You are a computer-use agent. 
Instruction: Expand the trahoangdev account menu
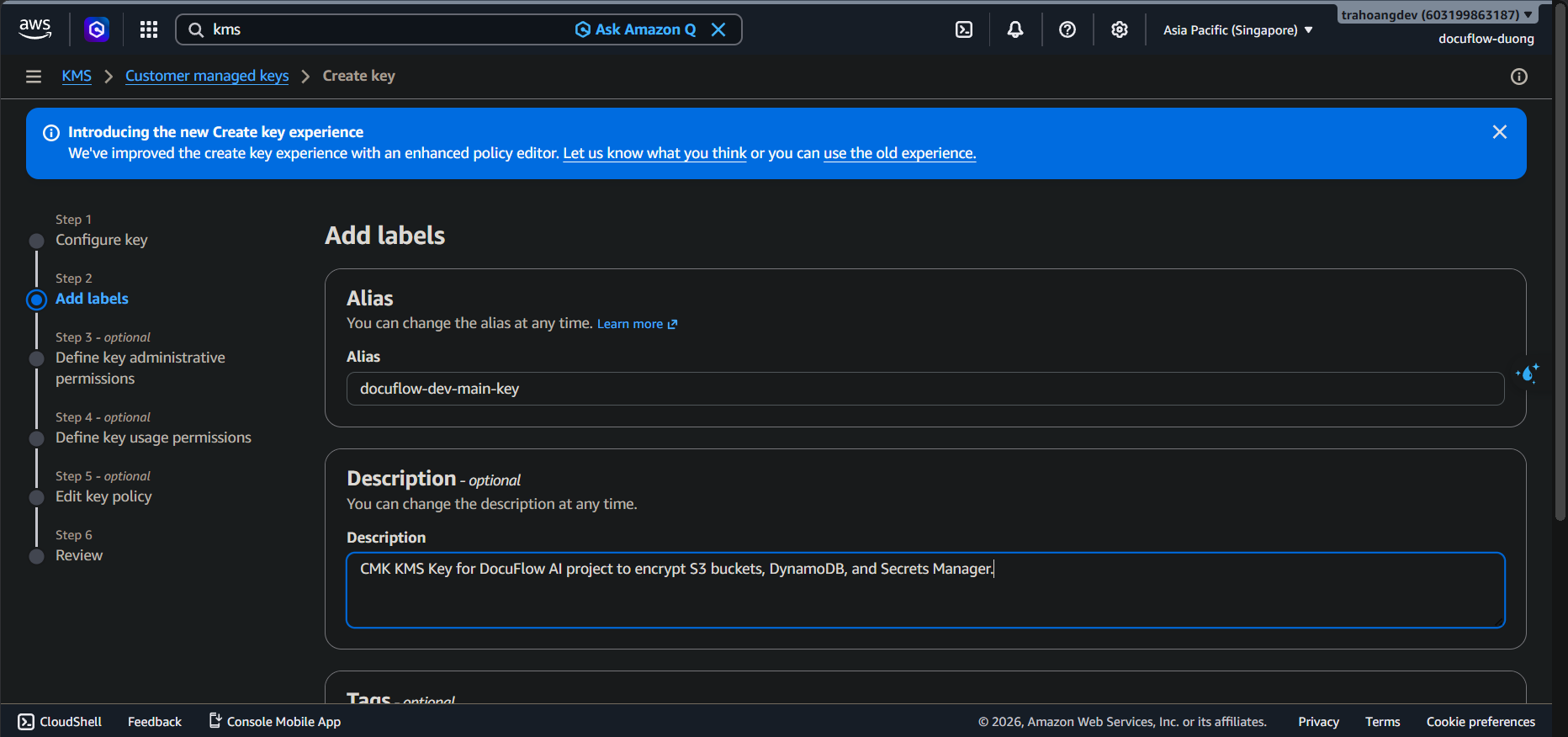click(1437, 14)
